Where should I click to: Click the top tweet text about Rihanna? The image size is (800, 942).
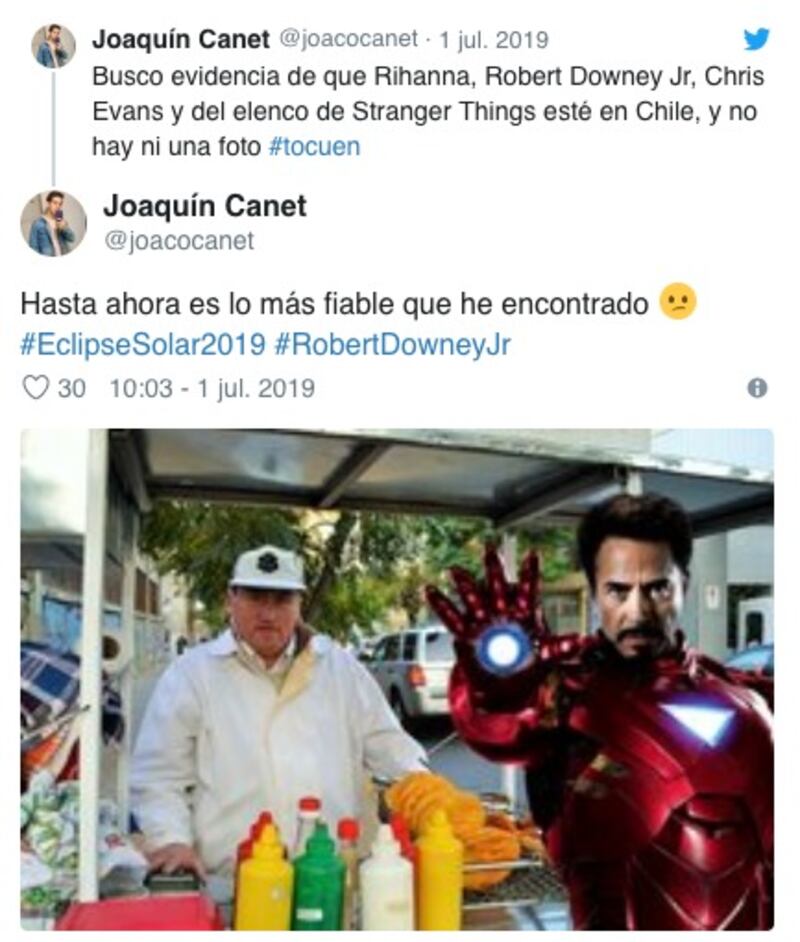coord(428,112)
